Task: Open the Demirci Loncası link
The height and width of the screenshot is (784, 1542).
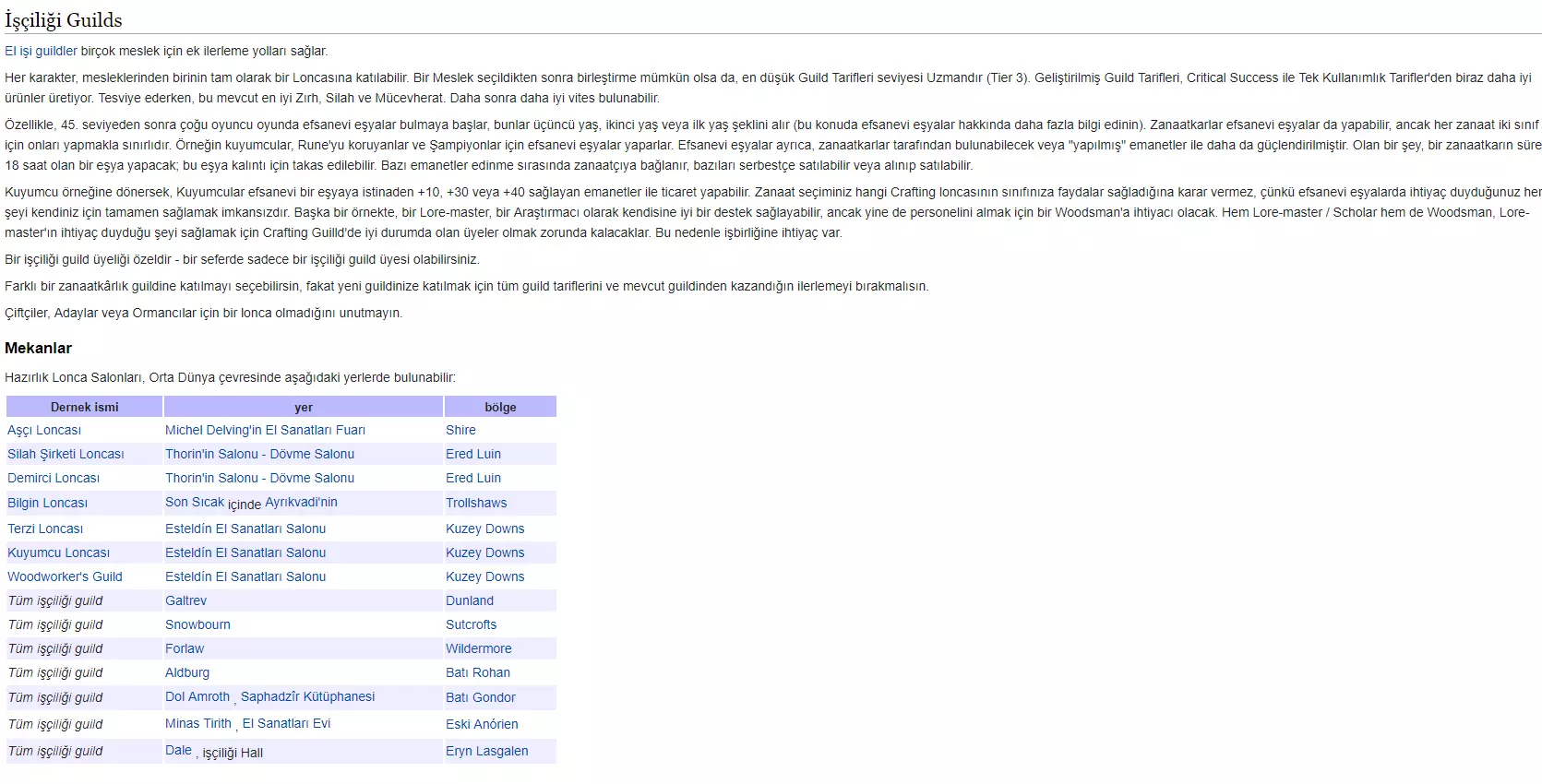Action: point(54,478)
